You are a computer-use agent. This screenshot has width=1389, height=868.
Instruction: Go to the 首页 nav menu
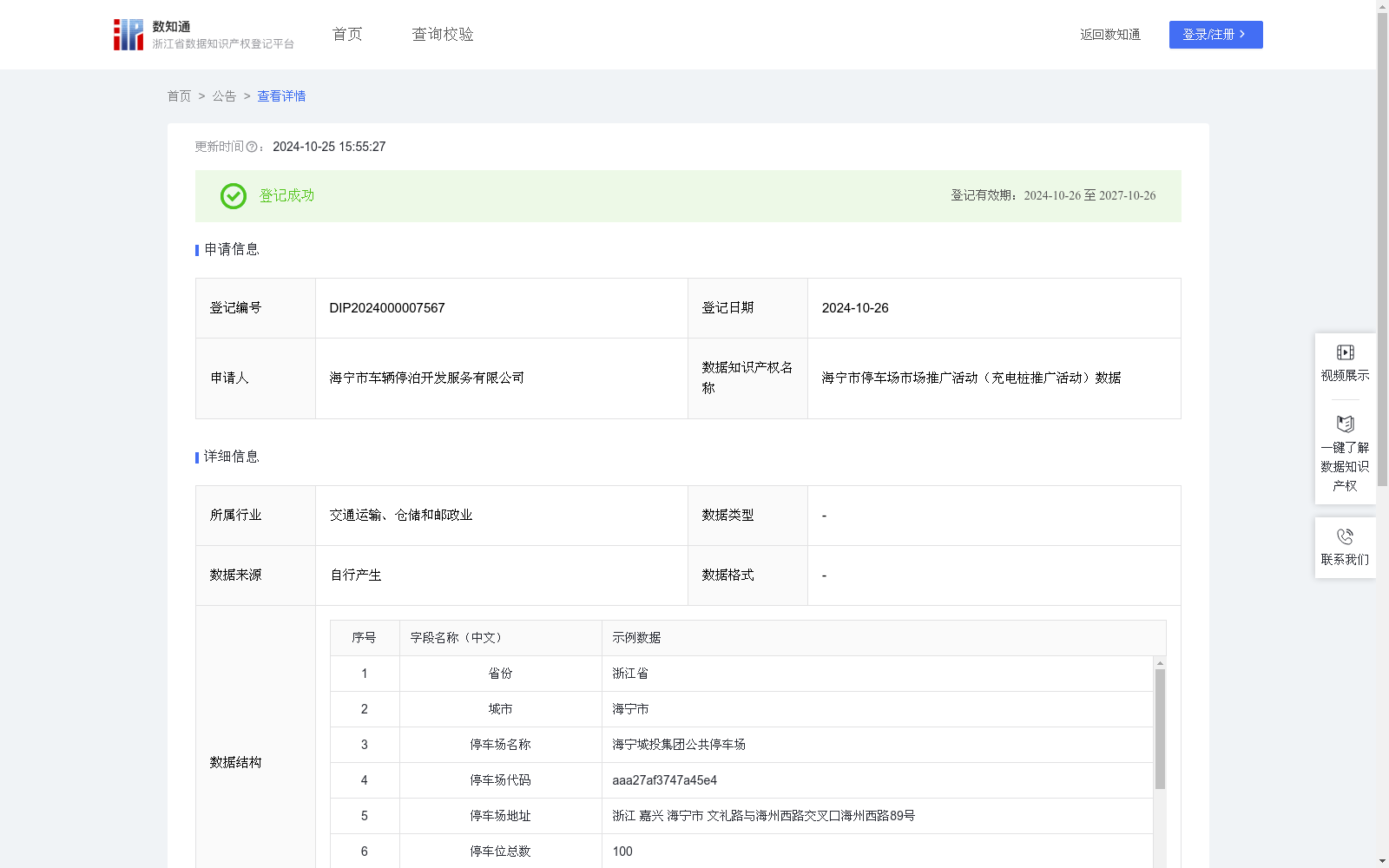coord(347,35)
